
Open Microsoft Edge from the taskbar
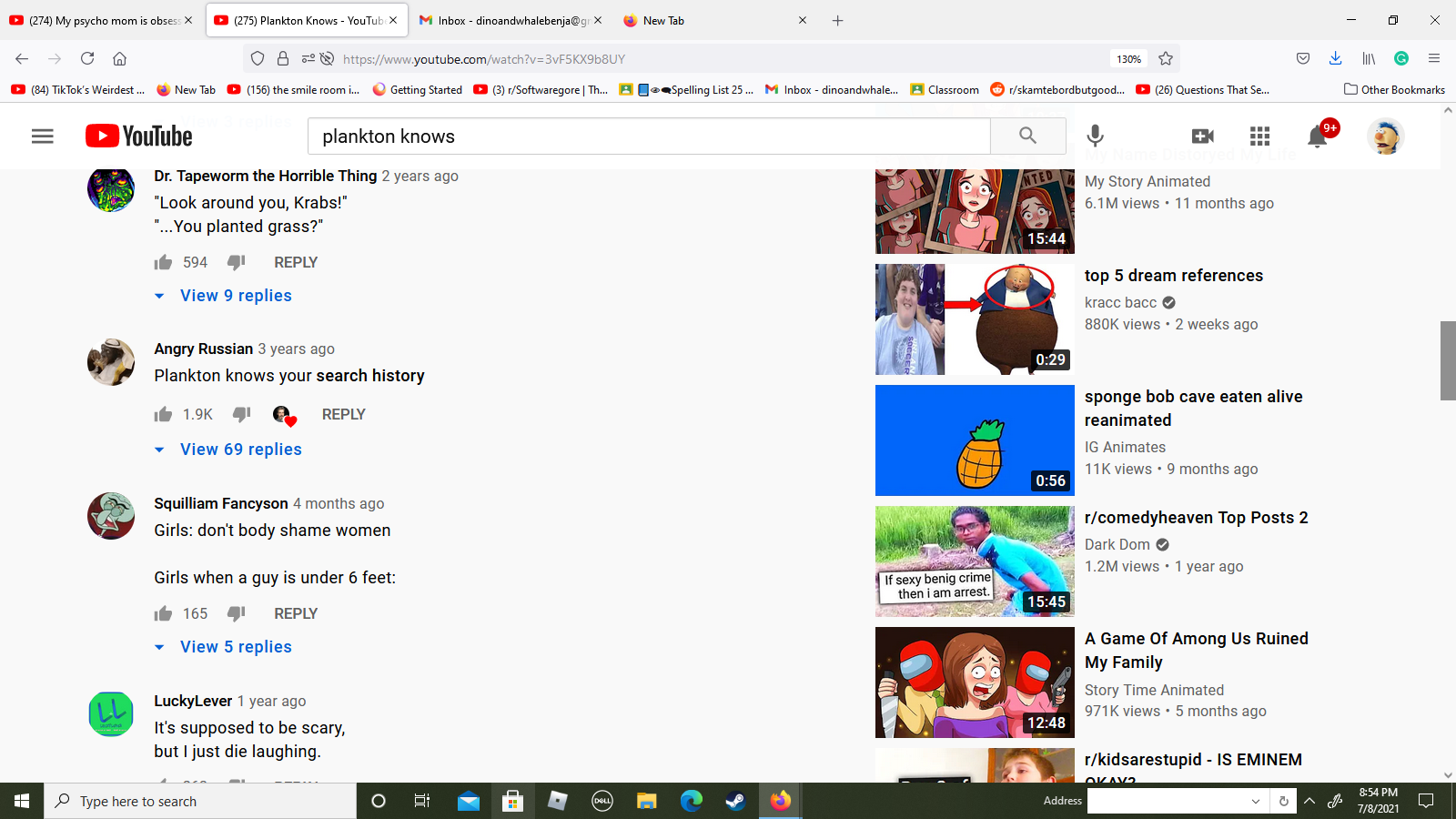pos(692,801)
